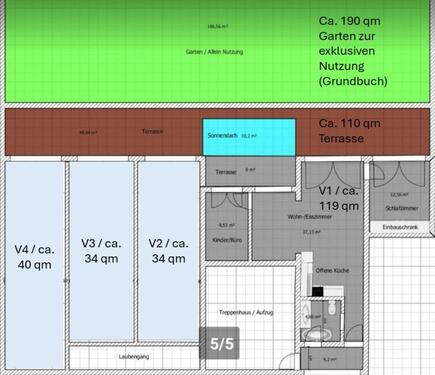This screenshot has width=435, height=375.
Task: Select the 'V2 / ca. 34 qm' unit label
Action: [169, 251]
